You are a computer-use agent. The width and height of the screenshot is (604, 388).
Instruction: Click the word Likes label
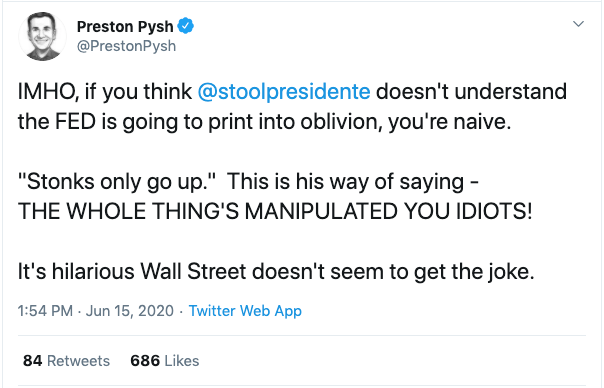click(x=182, y=361)
